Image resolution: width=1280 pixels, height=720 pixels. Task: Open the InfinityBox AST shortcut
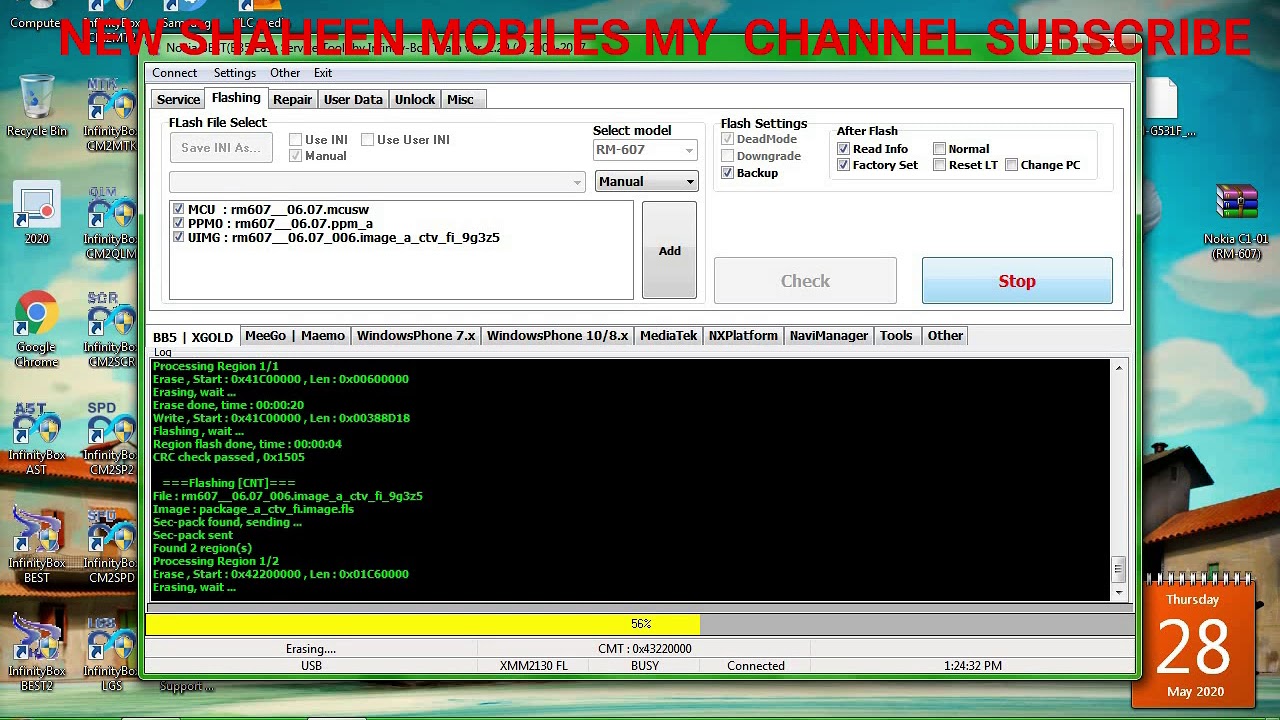coord(36,439)
